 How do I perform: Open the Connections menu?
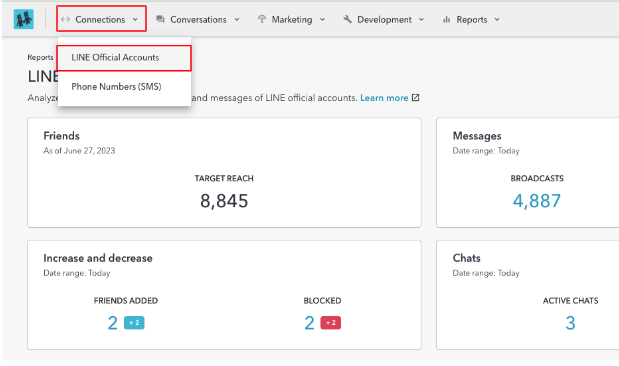pyautogui.click(x=101, y=19)
